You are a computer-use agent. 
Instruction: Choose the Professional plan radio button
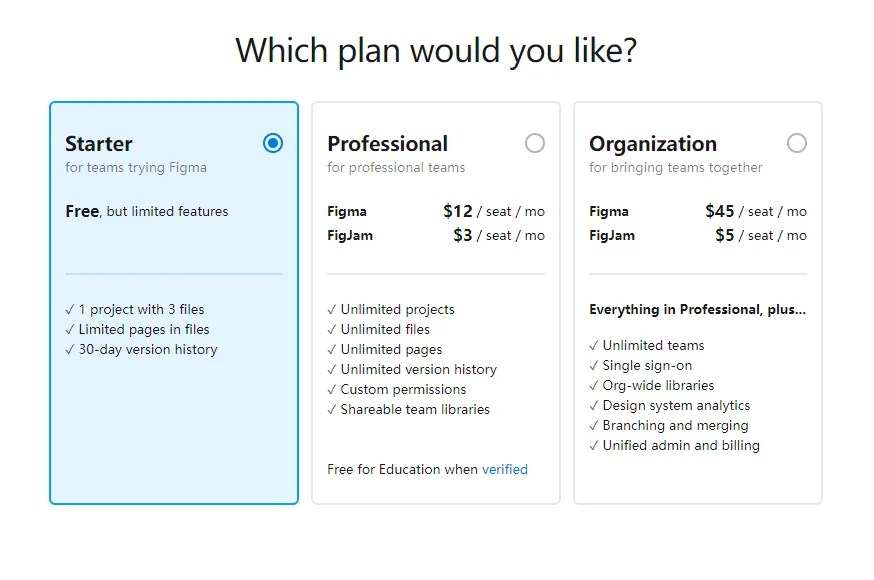pyautogui.click(x=535, y=143)
